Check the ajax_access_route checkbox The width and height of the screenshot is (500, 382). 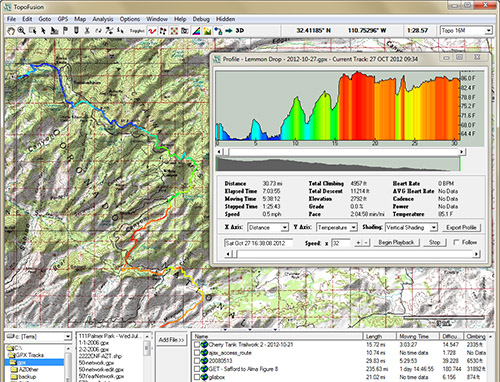pyautogui.click(x=197, y=353)
